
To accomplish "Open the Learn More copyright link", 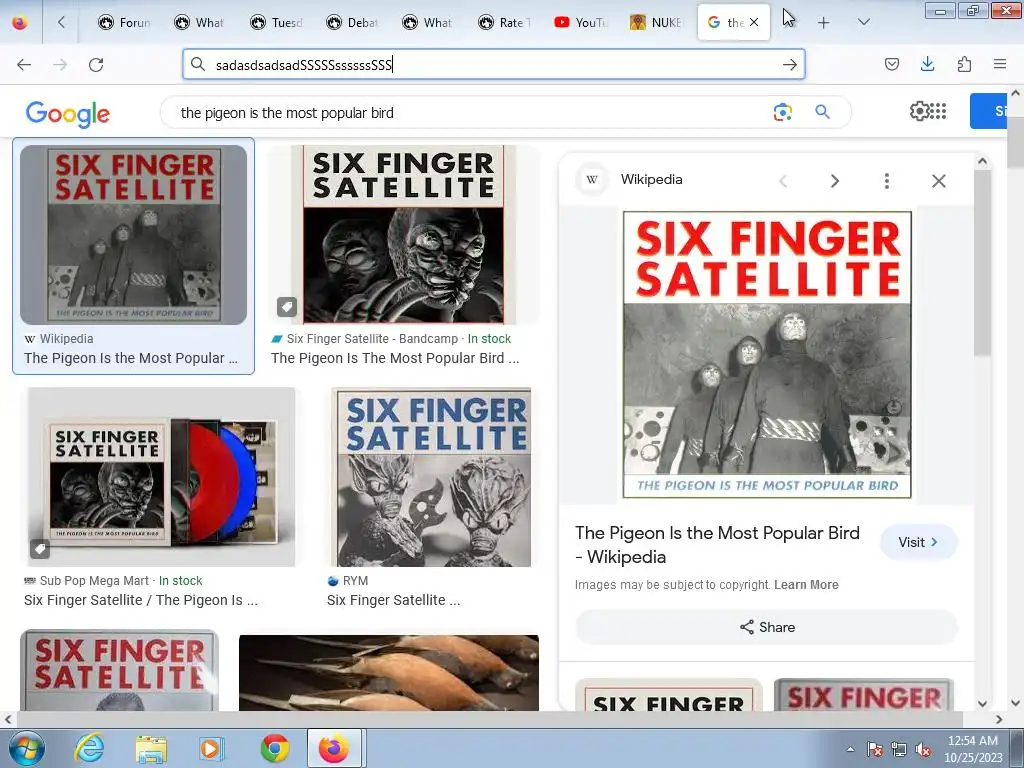I will pos(806,585).
